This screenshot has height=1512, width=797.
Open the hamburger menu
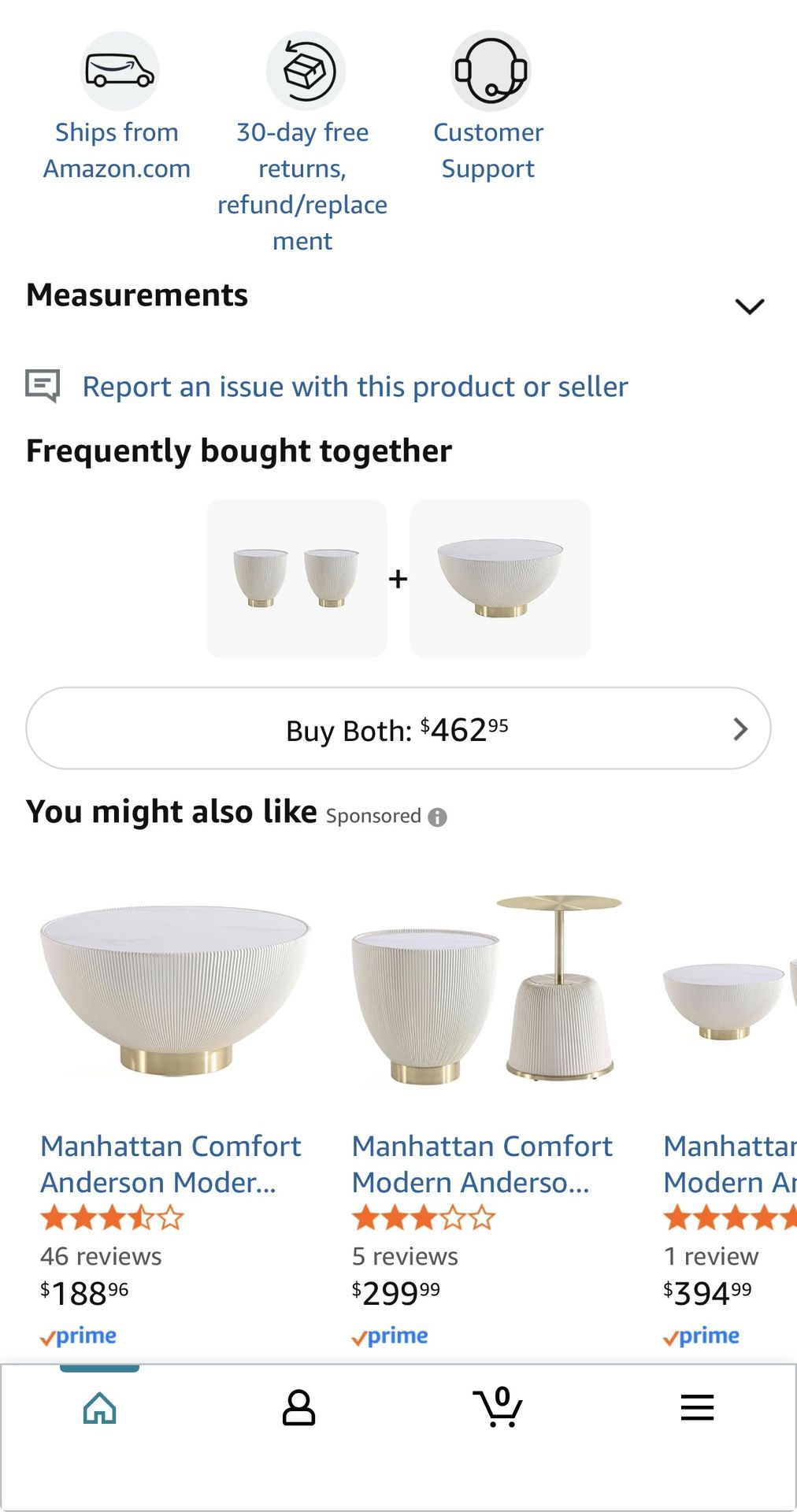tap(697, 1408)
